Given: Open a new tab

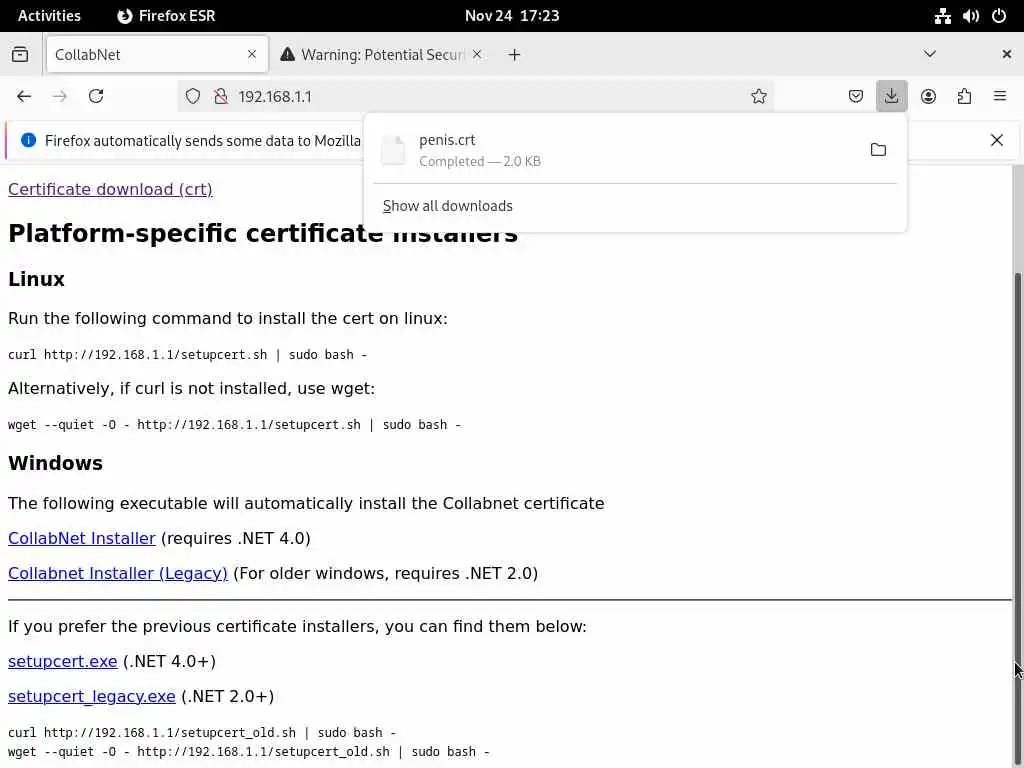Looking at the screenshot, I should pos(515,55).
